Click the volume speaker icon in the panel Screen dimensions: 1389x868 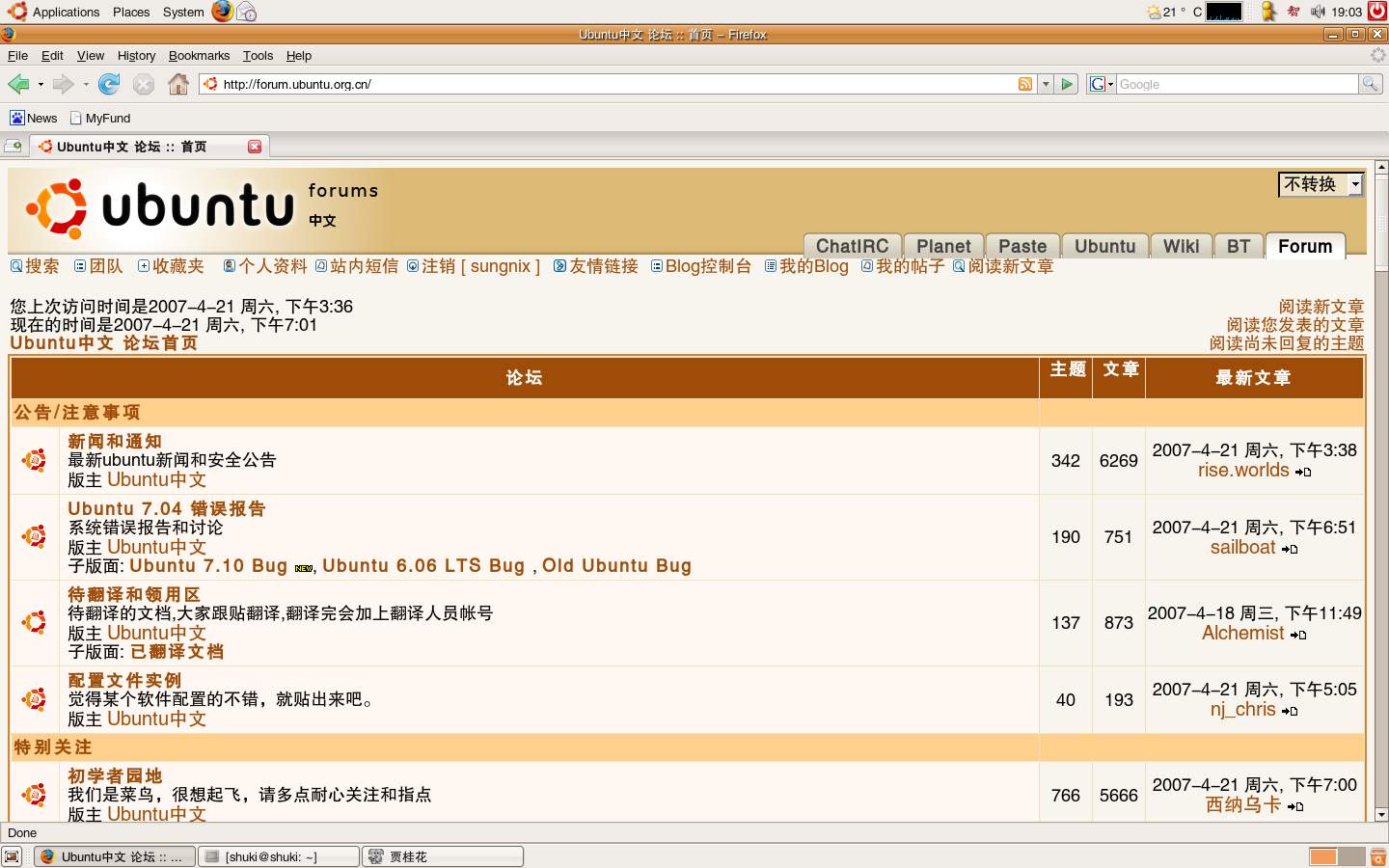pos(1319,12)
